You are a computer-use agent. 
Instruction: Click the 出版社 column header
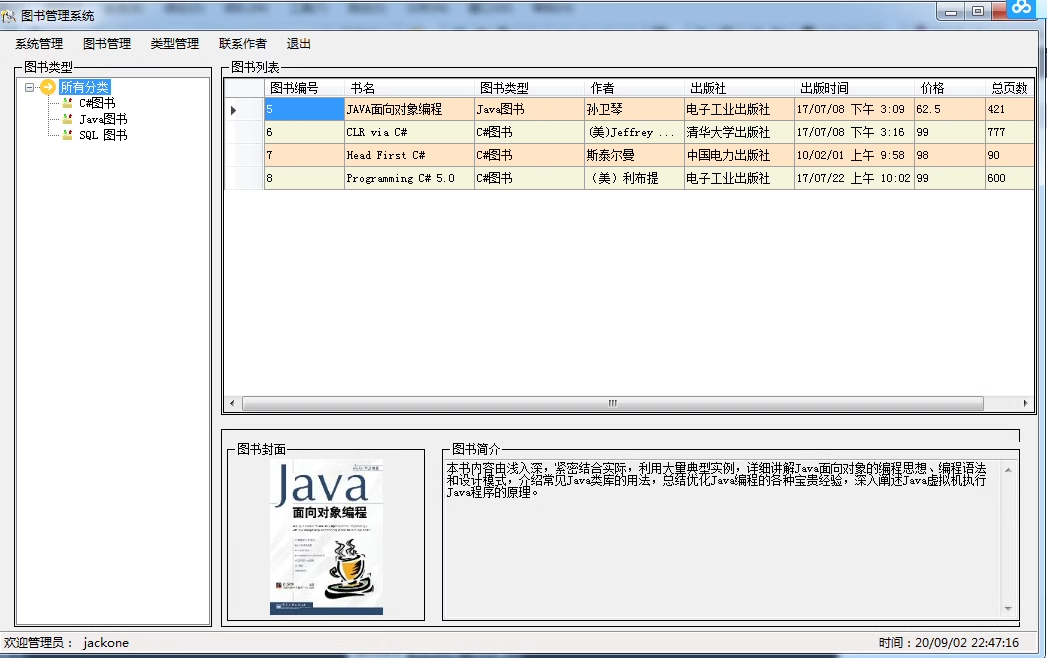[739, 88]
